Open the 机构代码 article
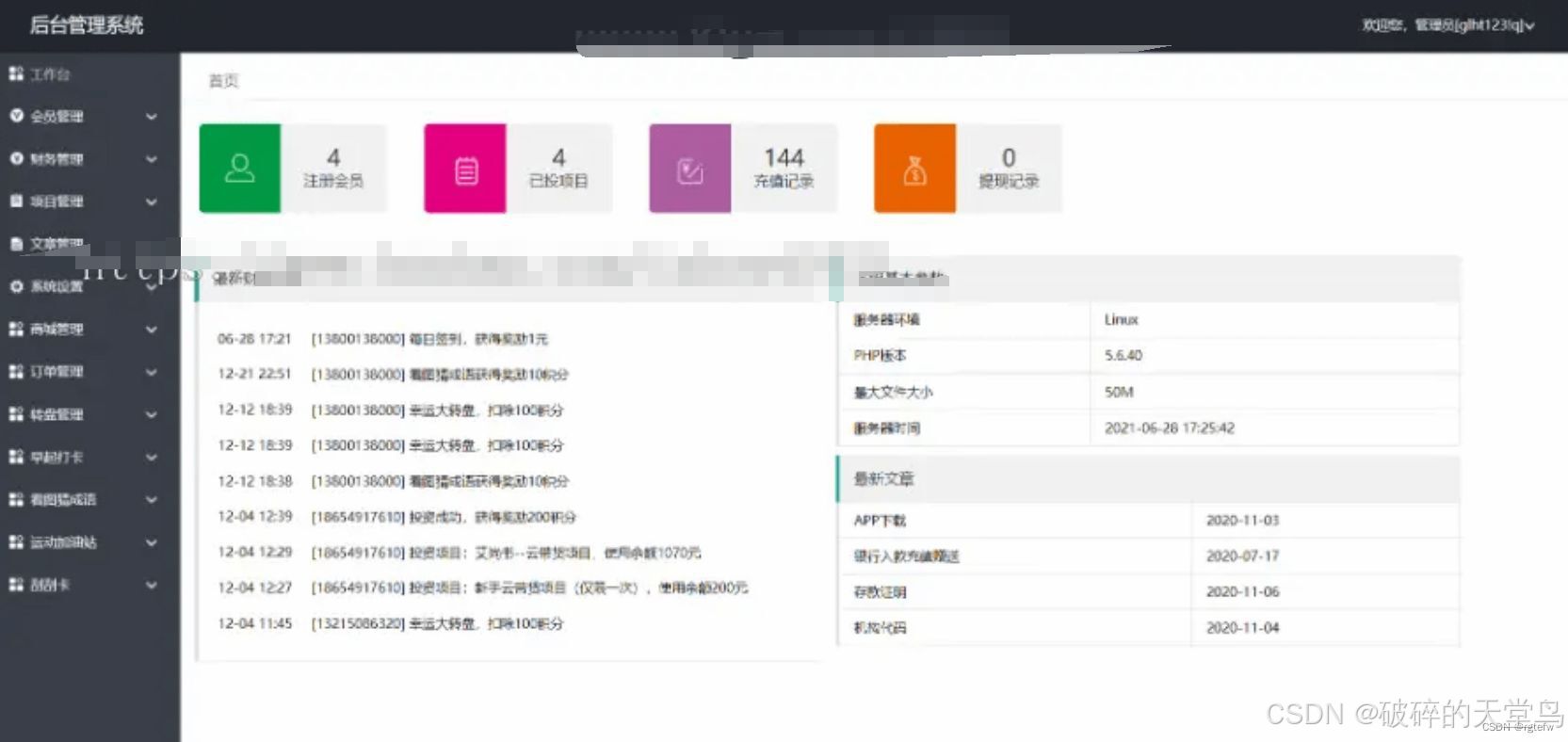This screenshot has width=1568, height=742. coord(880,627)
